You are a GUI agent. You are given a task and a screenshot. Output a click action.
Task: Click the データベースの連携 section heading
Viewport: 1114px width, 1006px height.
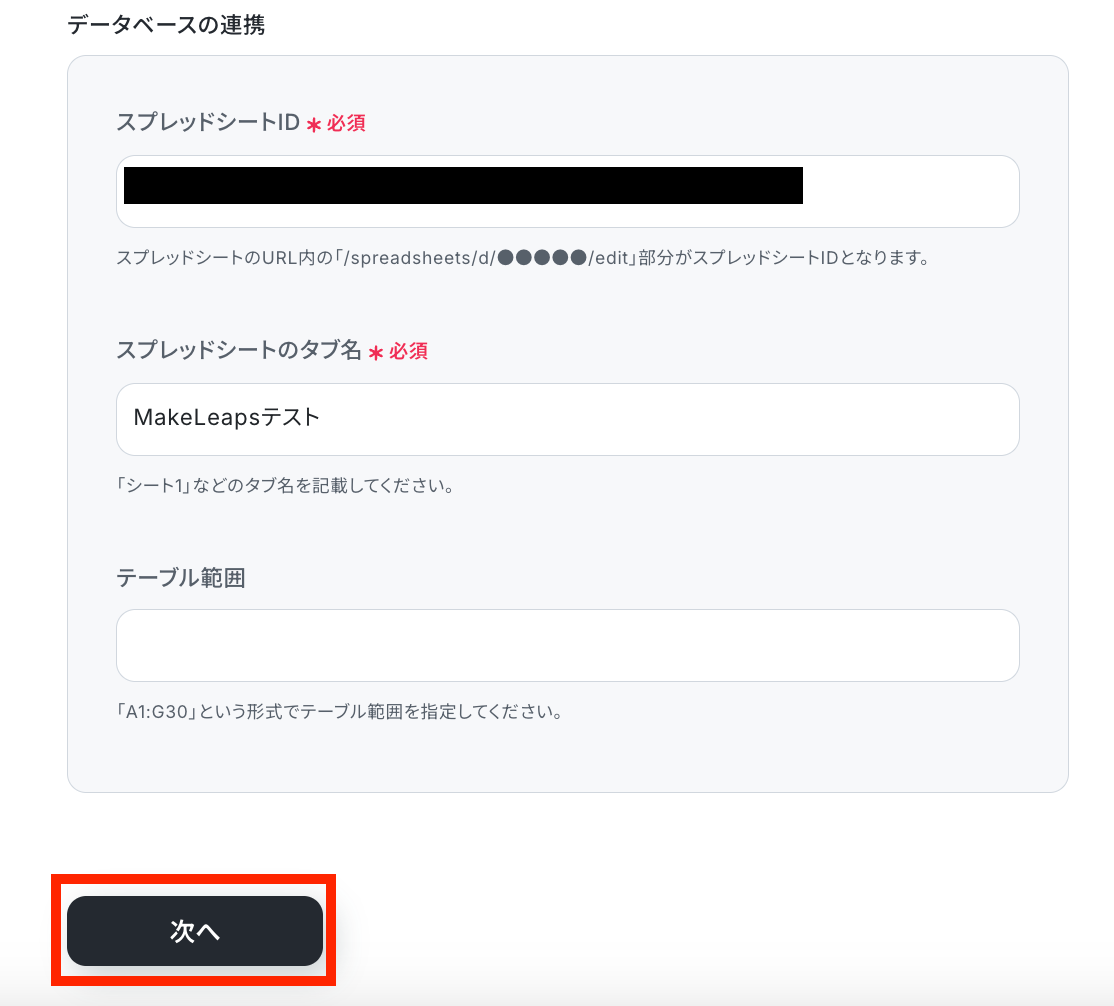tap(166, 25)
